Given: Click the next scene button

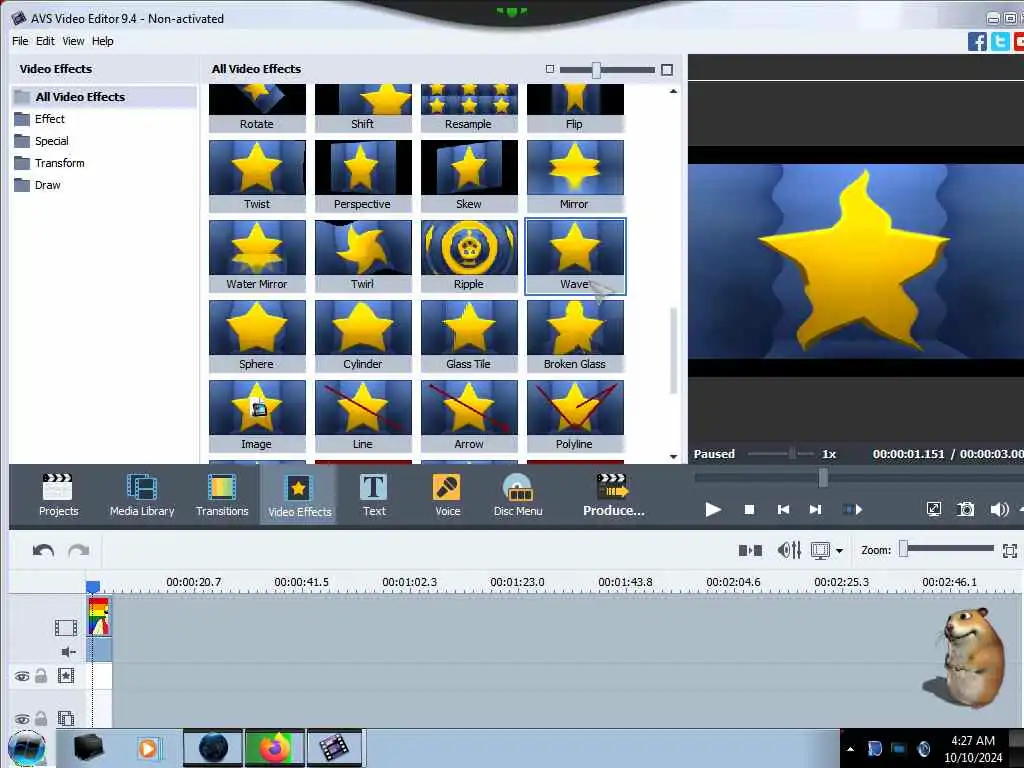Looking at the screenshot, I should (x=852, y=509).
